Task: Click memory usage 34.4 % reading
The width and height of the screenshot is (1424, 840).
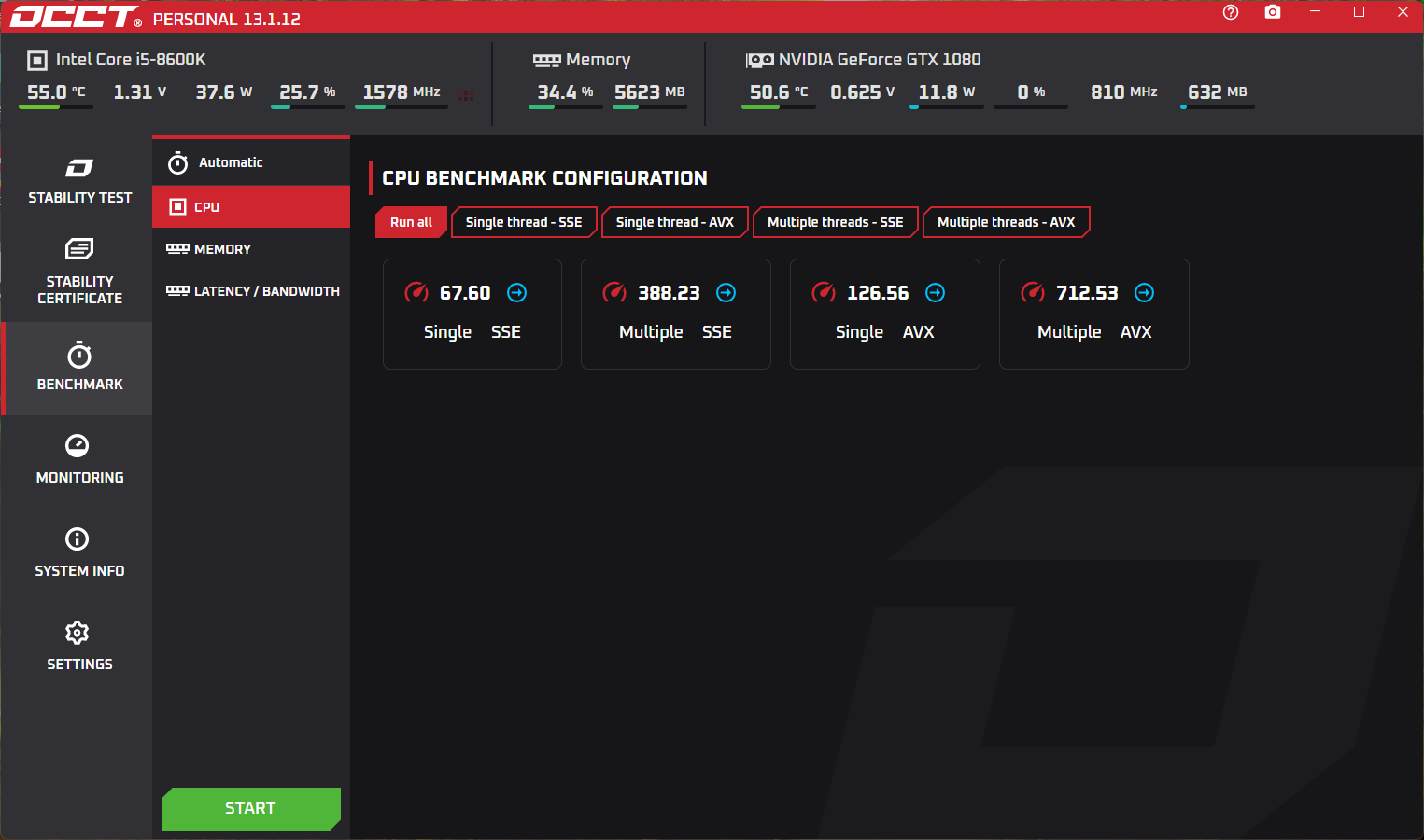Action: coord(565,92)
